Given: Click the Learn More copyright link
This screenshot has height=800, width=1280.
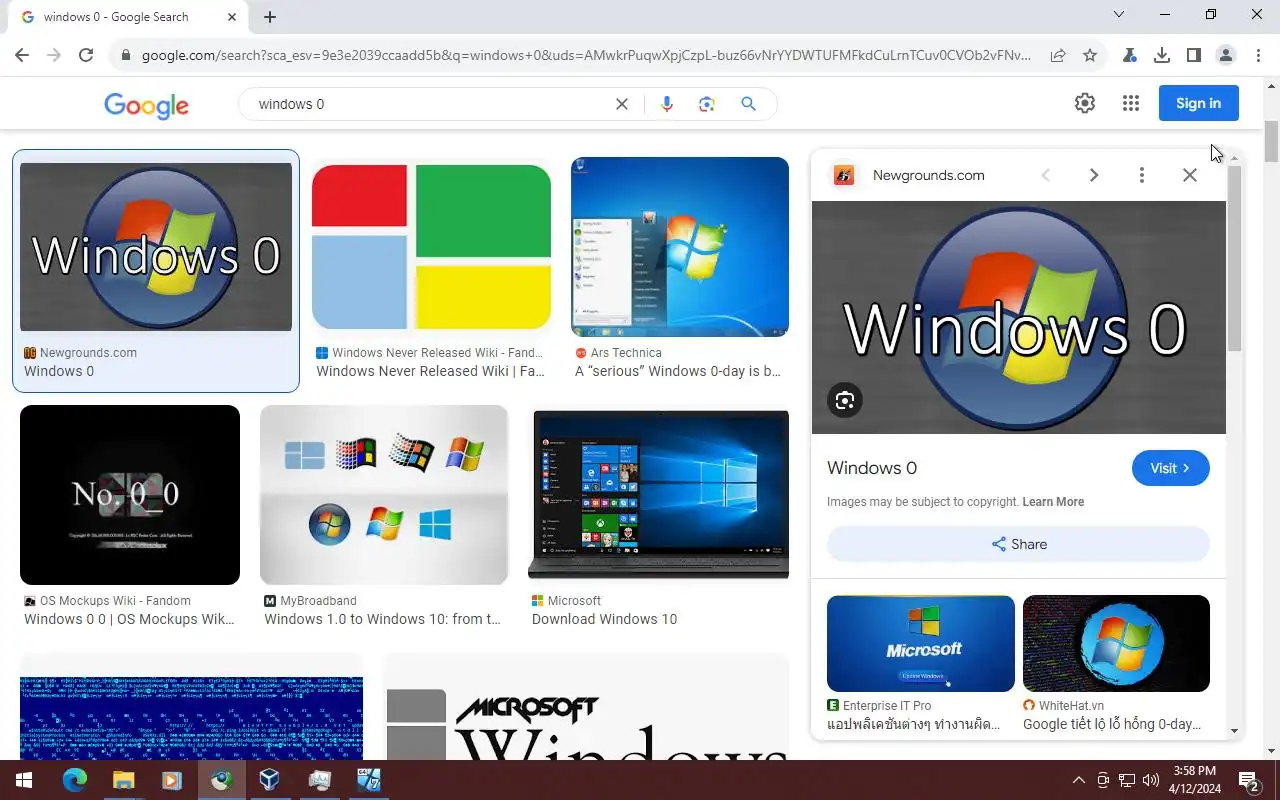Looking at the screenshot, I should point(1053,502).
